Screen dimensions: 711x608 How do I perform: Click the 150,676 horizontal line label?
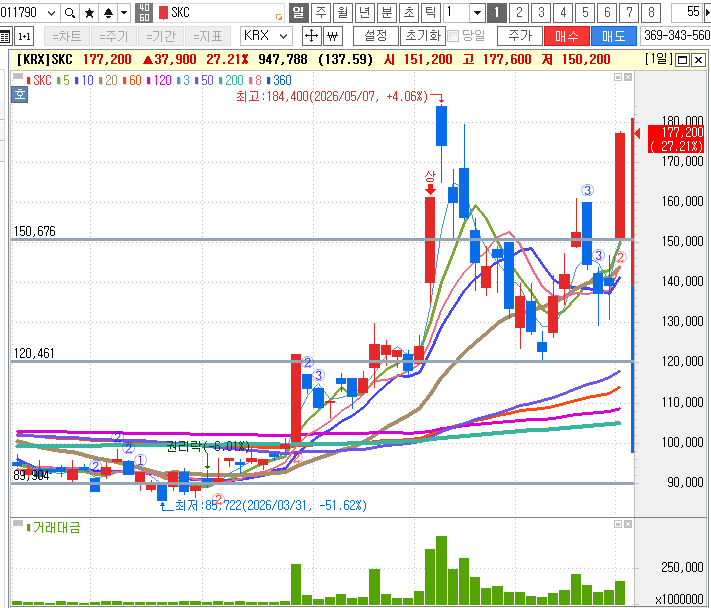coord(34,231)
